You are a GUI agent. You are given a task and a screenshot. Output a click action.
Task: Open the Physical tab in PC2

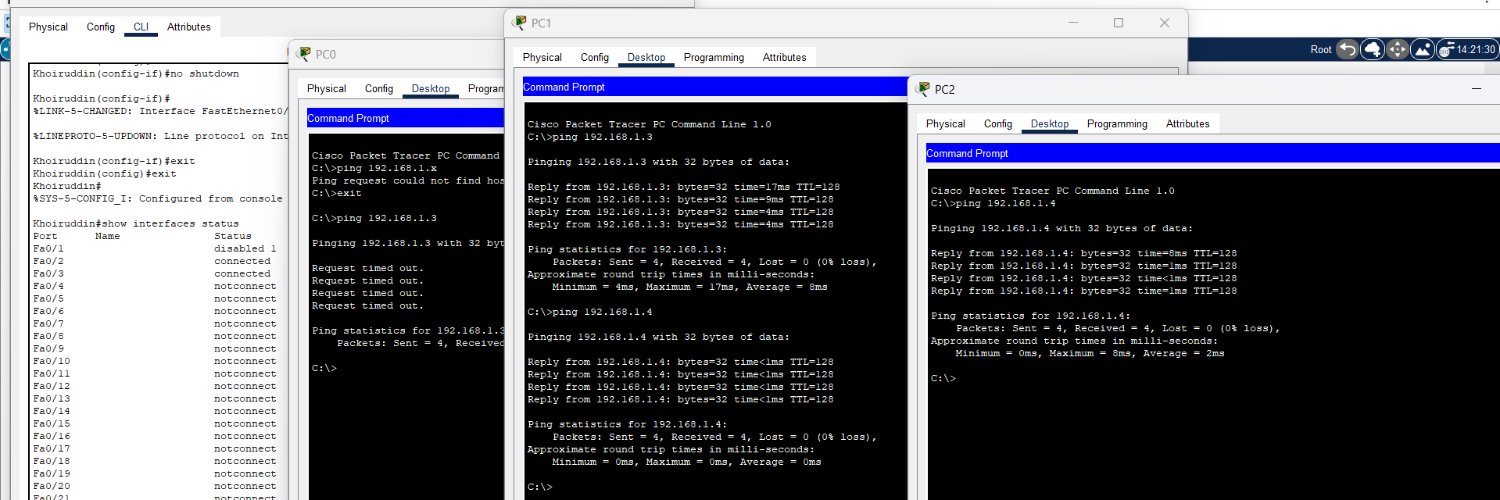coord(946,124)
